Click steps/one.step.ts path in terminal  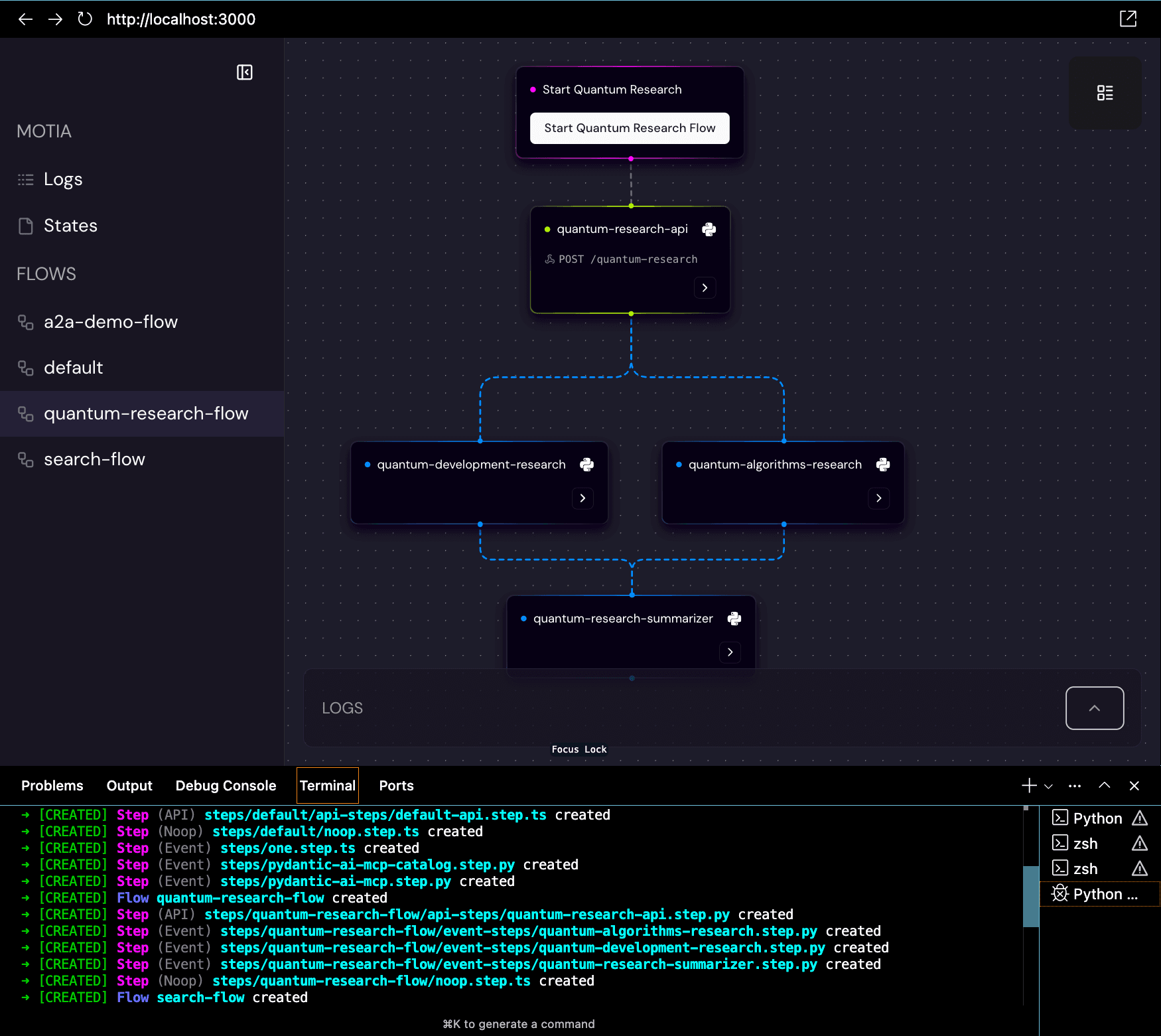tap(288, 848)
